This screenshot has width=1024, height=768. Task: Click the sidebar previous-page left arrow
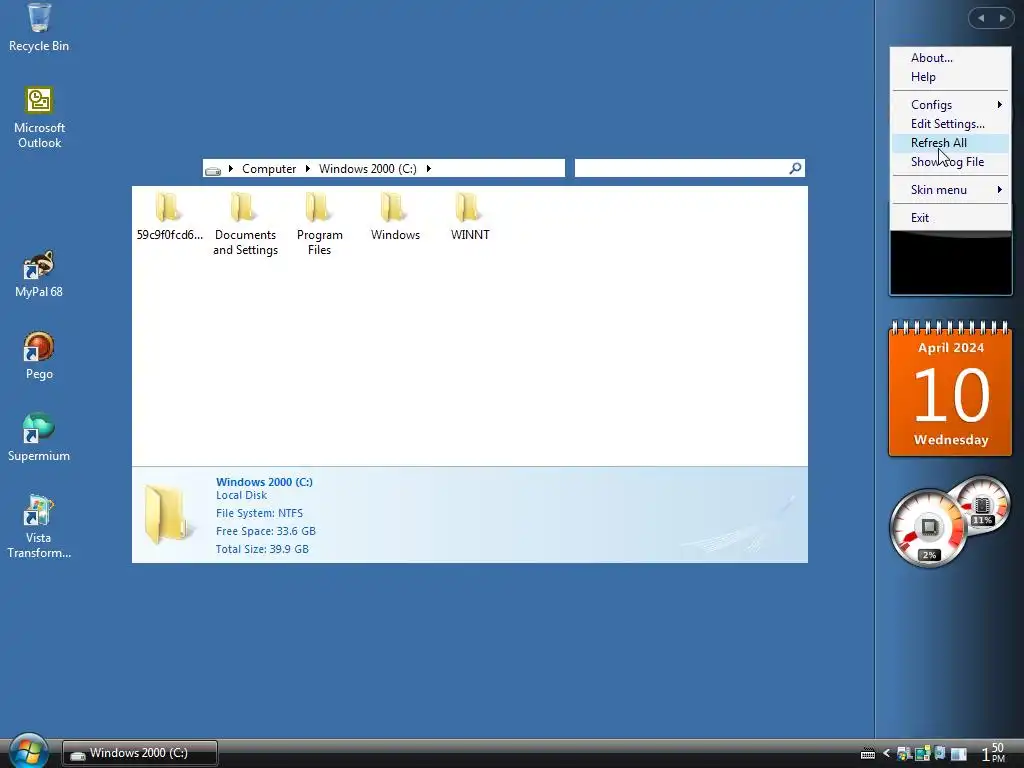tap(980, 18)
